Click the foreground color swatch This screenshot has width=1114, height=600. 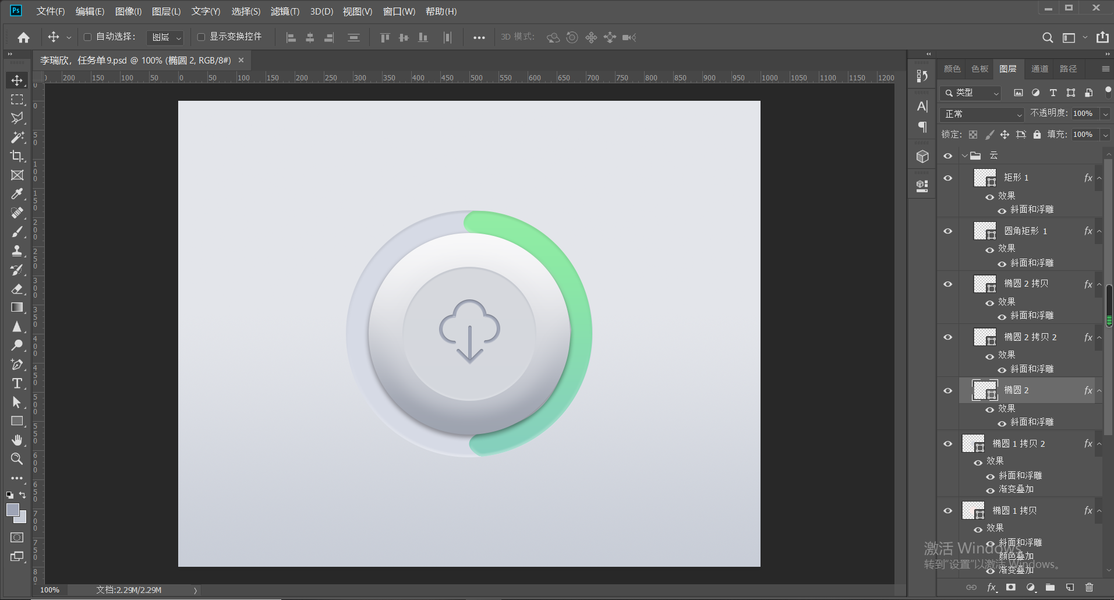(13, 510)
